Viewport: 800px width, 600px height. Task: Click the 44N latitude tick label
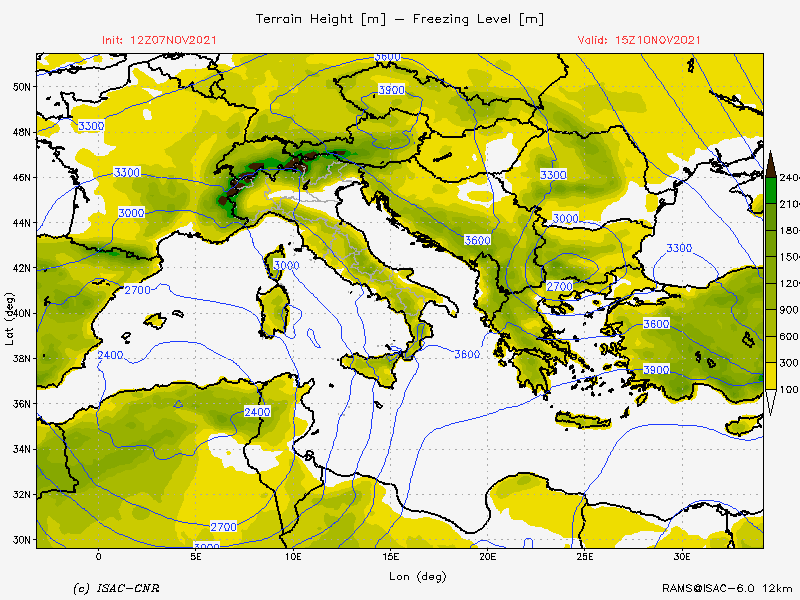[x=21, y=223]
